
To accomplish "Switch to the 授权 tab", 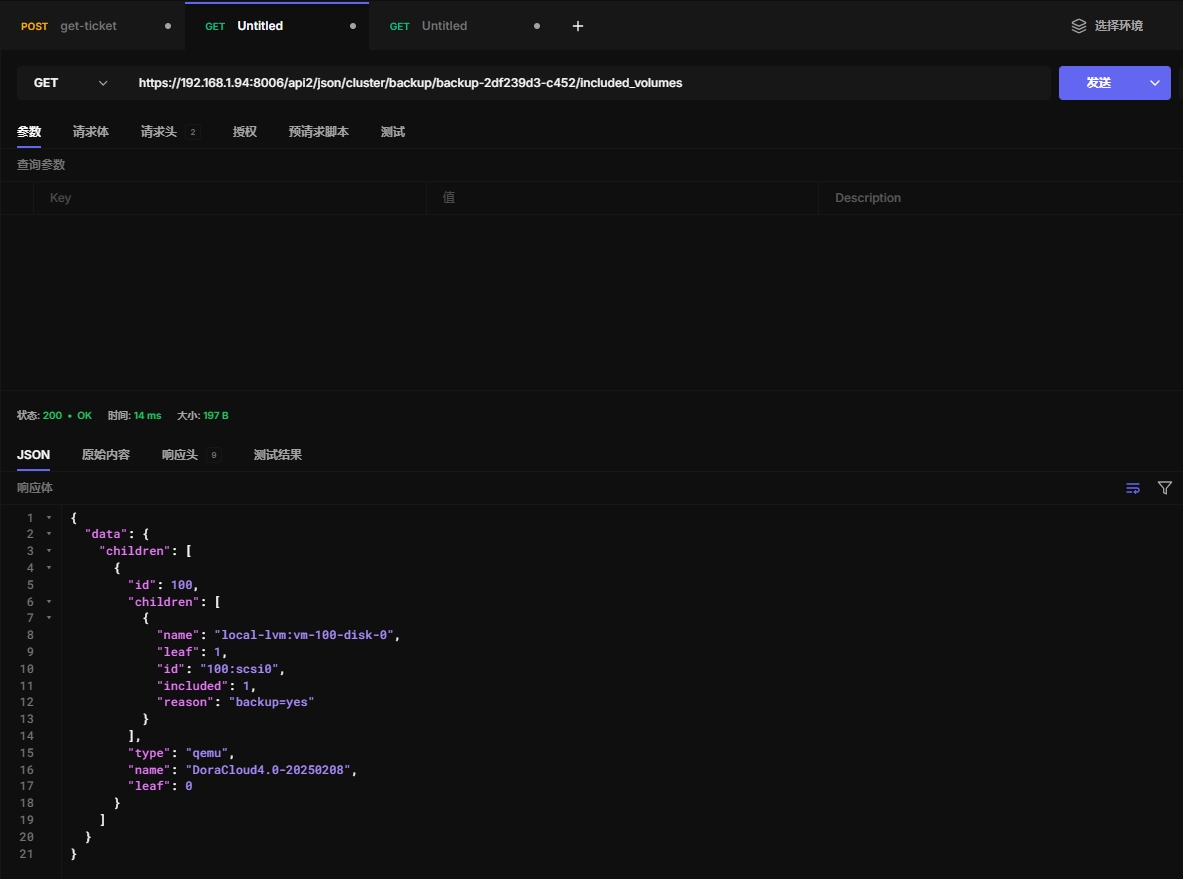I will coord(245,132).
